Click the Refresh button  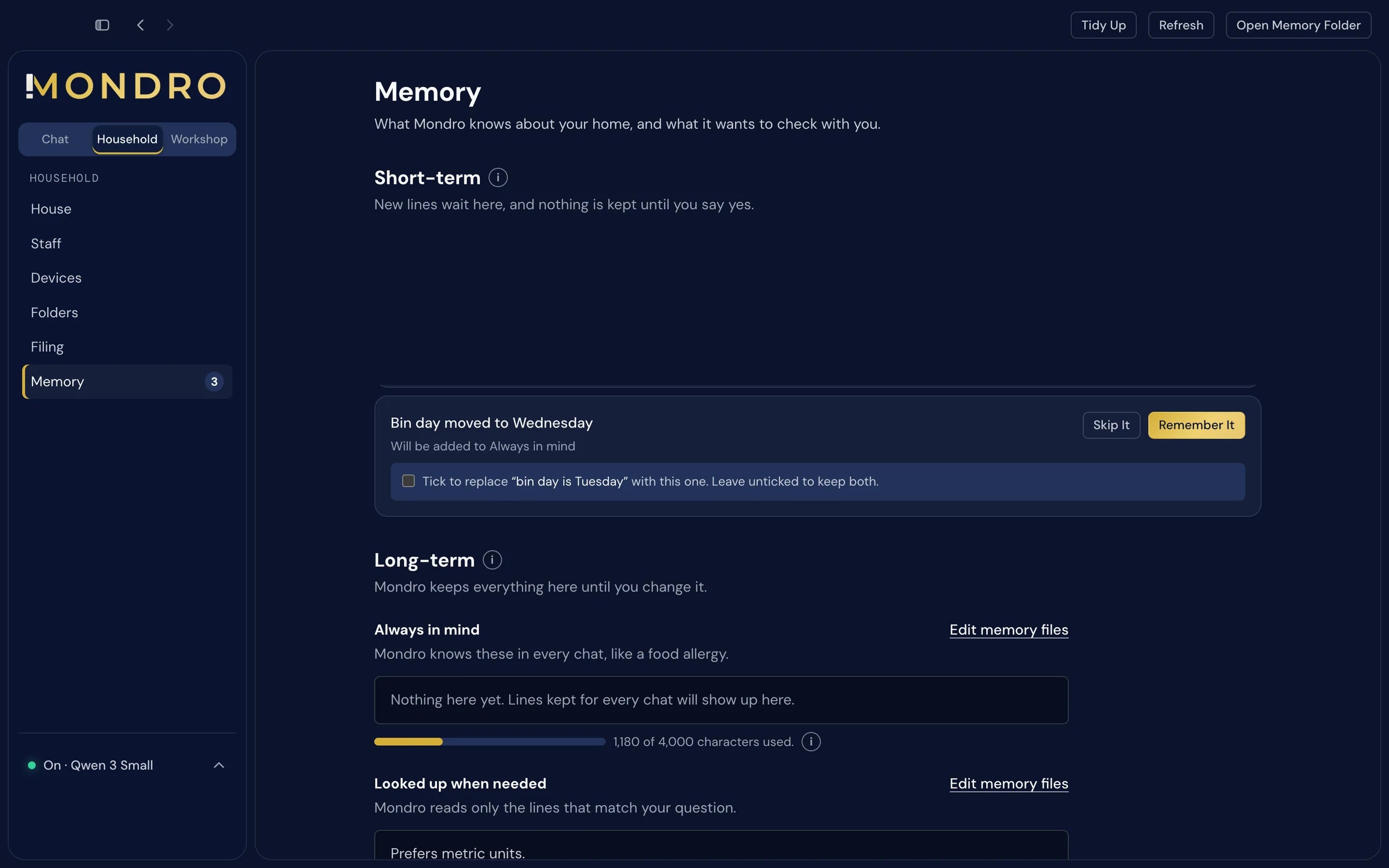(1181, 25)
